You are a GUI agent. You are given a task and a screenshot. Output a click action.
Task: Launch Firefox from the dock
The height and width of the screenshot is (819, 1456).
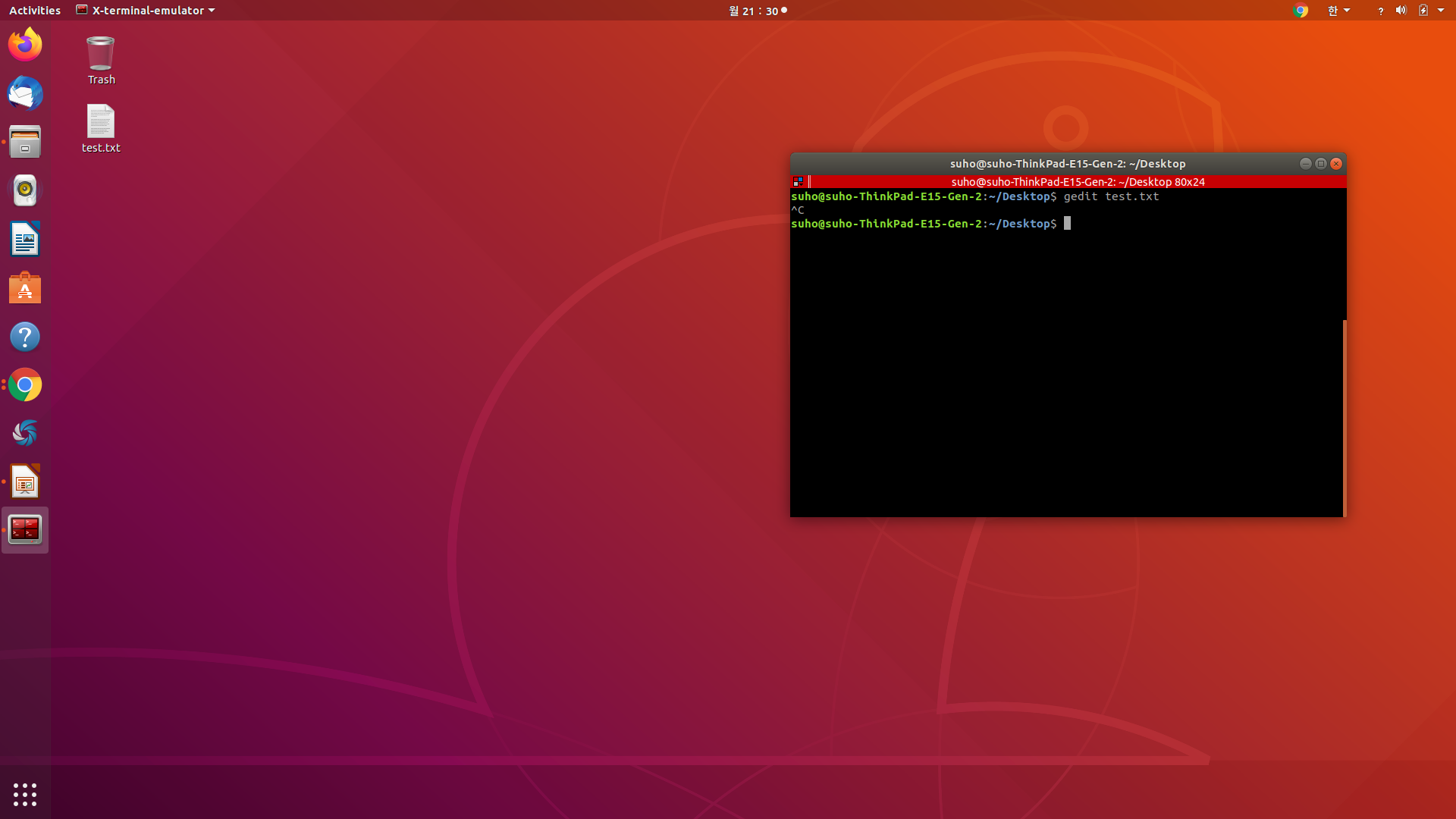click(25, 44)
